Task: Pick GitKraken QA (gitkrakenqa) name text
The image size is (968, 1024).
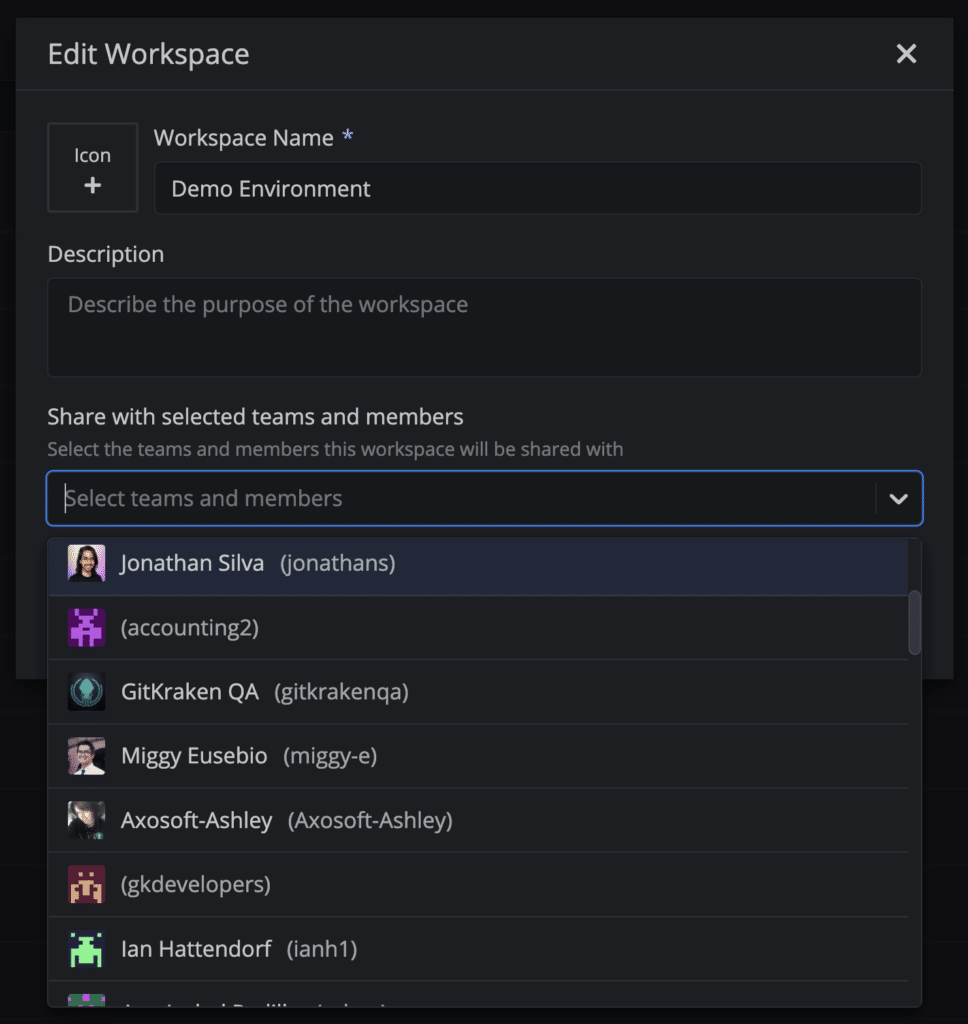Action: point(264,692)
